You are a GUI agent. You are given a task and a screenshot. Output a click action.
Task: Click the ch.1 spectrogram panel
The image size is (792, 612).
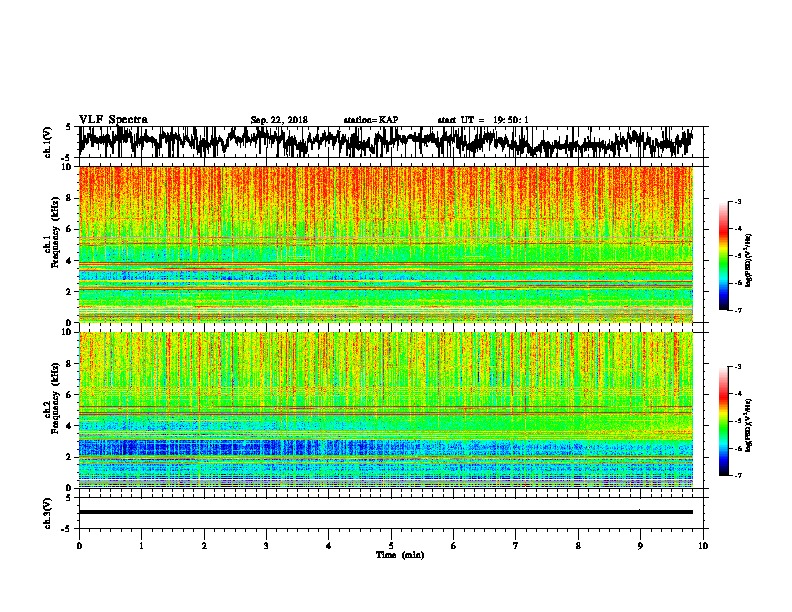(386, 244)
